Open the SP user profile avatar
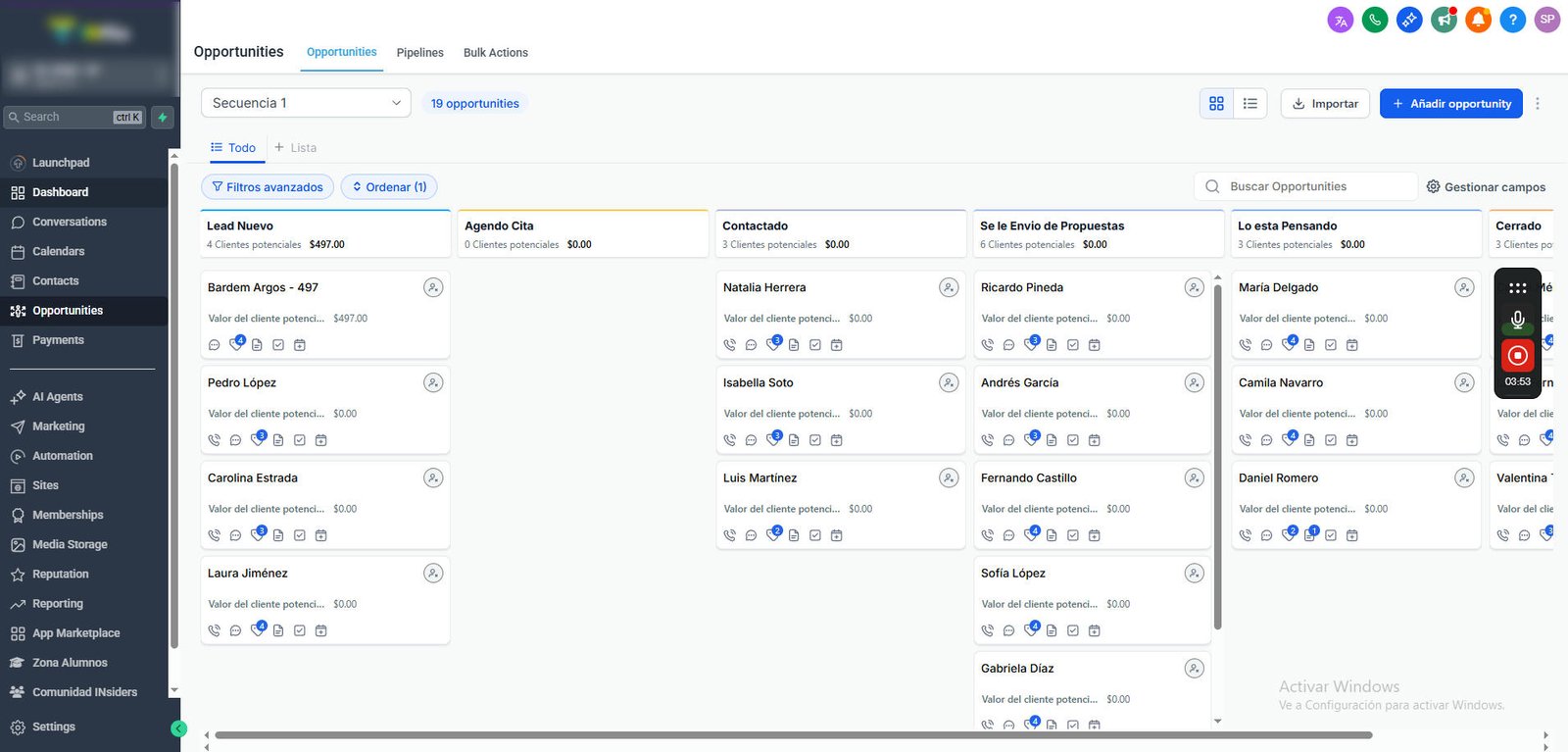Image resolution: width=1568 pixels, height=752 pixels. (x=1547, y=20)
